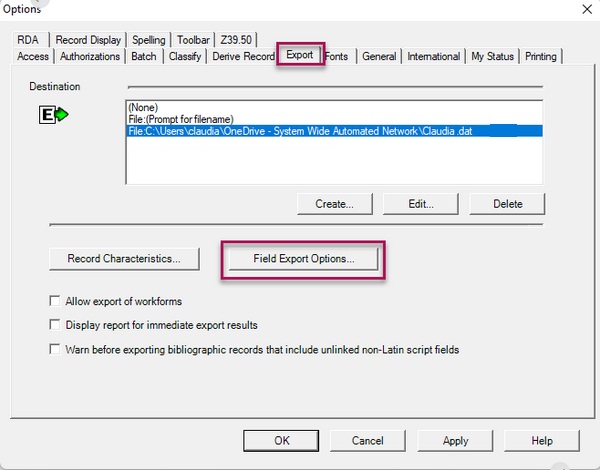Open Record Characteristics... settings
The width and height of the screenshot is (600, 470).
click(x=124, y=259)
